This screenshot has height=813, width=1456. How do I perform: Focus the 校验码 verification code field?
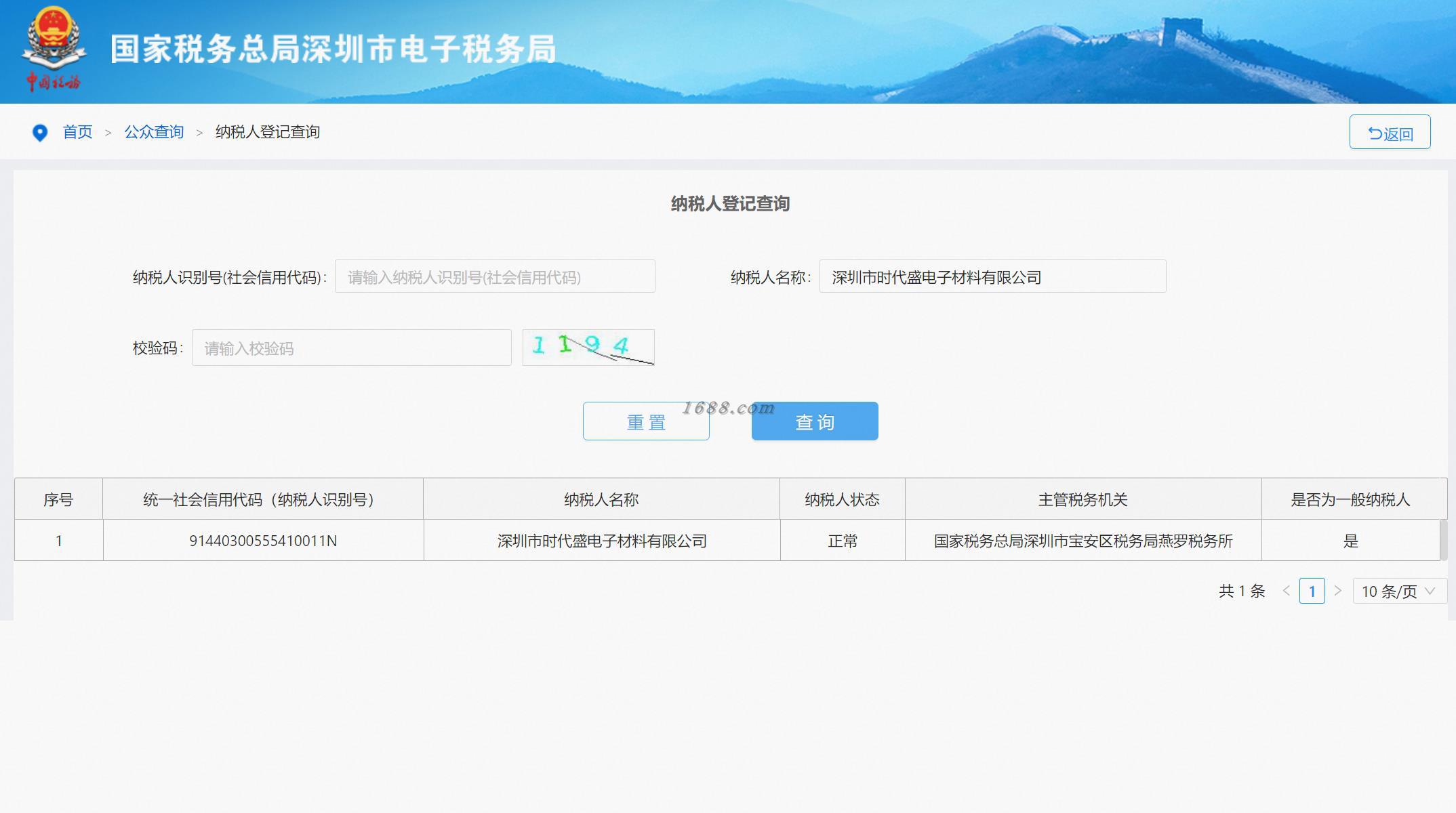(351, 348)
